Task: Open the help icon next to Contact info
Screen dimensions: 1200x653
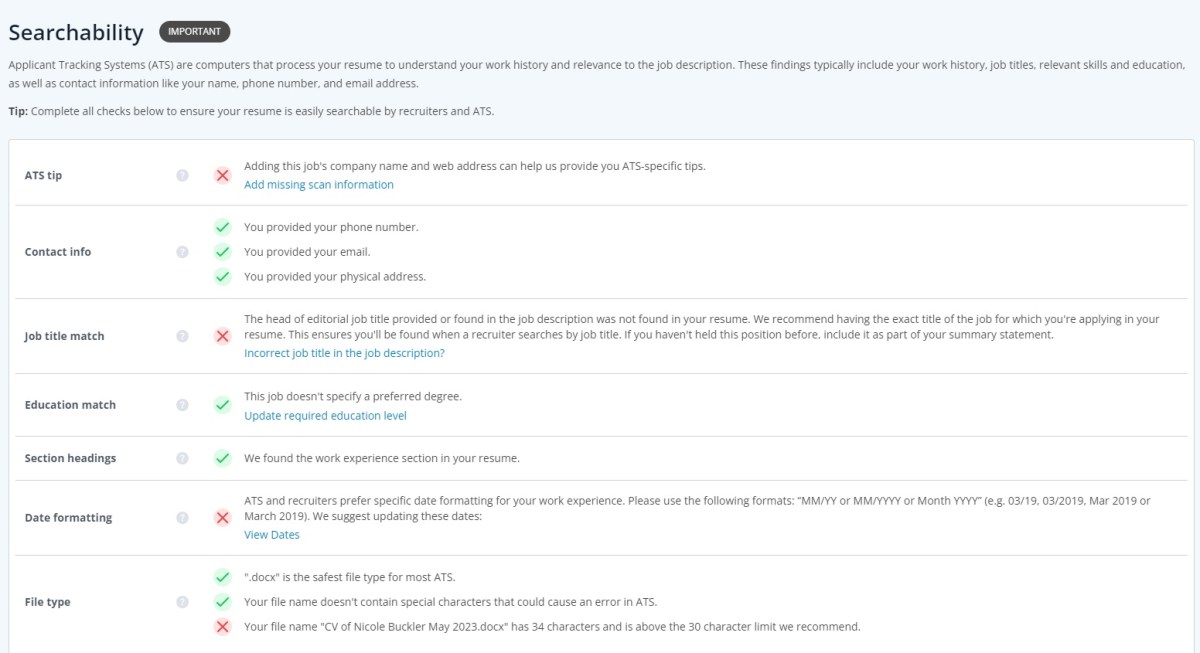Action: 182,252
